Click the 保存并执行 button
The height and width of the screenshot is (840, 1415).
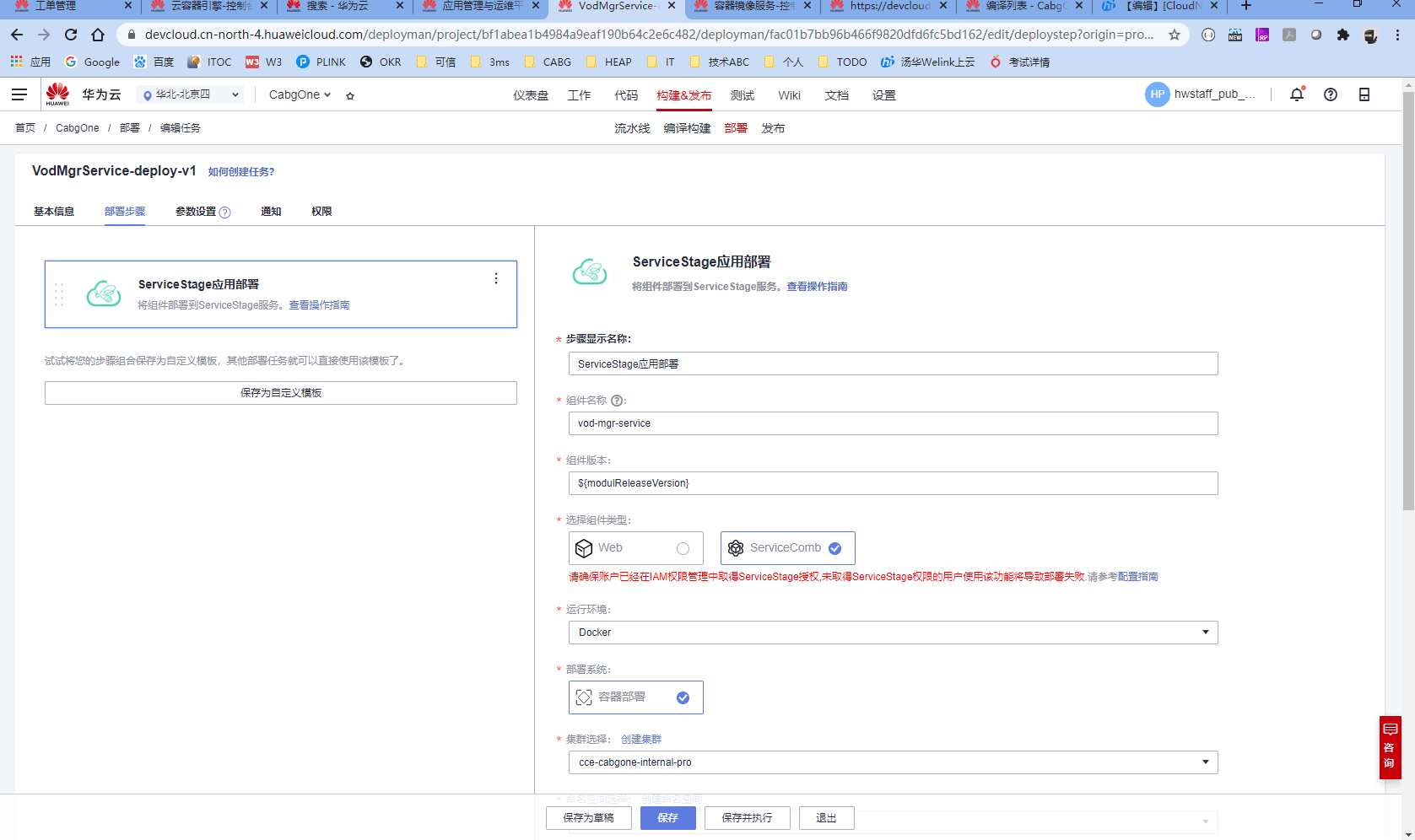(x=748, y=818)
